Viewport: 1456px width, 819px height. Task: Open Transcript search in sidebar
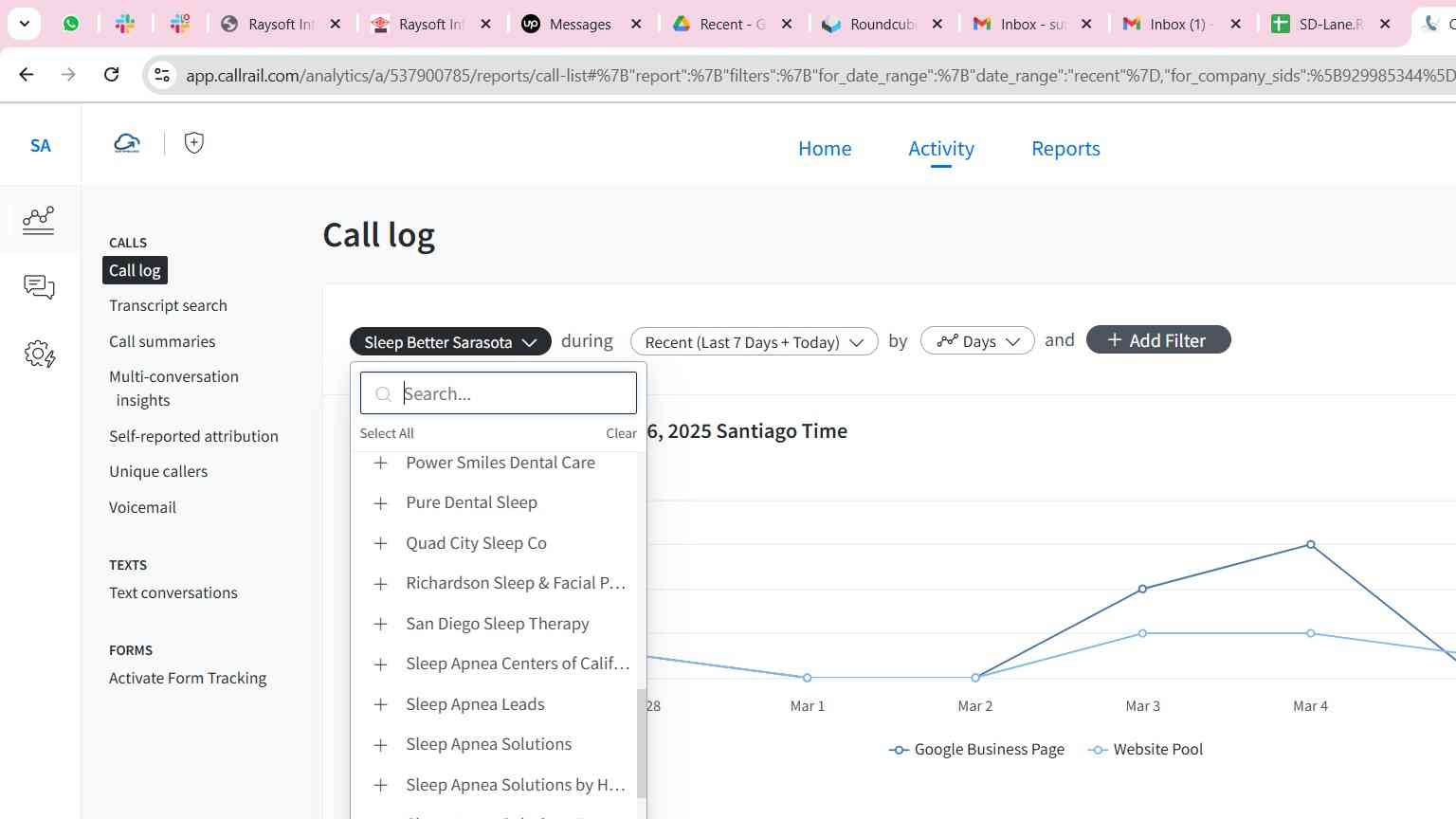(x=168, y=305)
